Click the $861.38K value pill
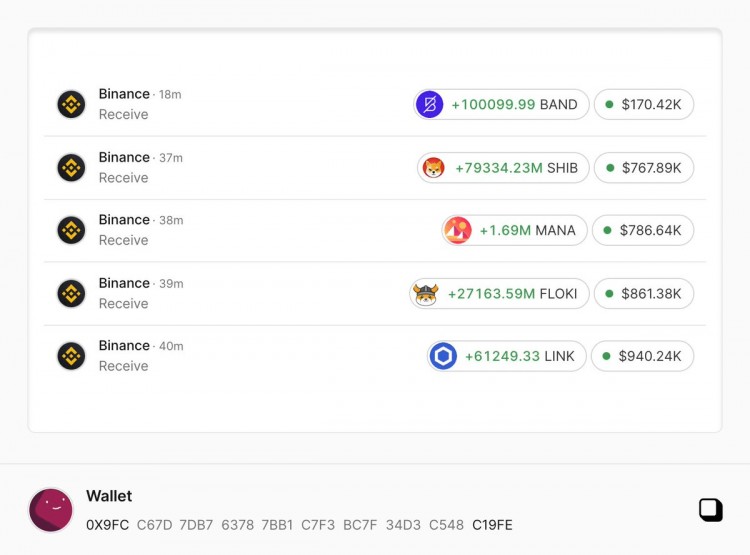The height and width of the screenshot is (555, 750). point(644,294)
